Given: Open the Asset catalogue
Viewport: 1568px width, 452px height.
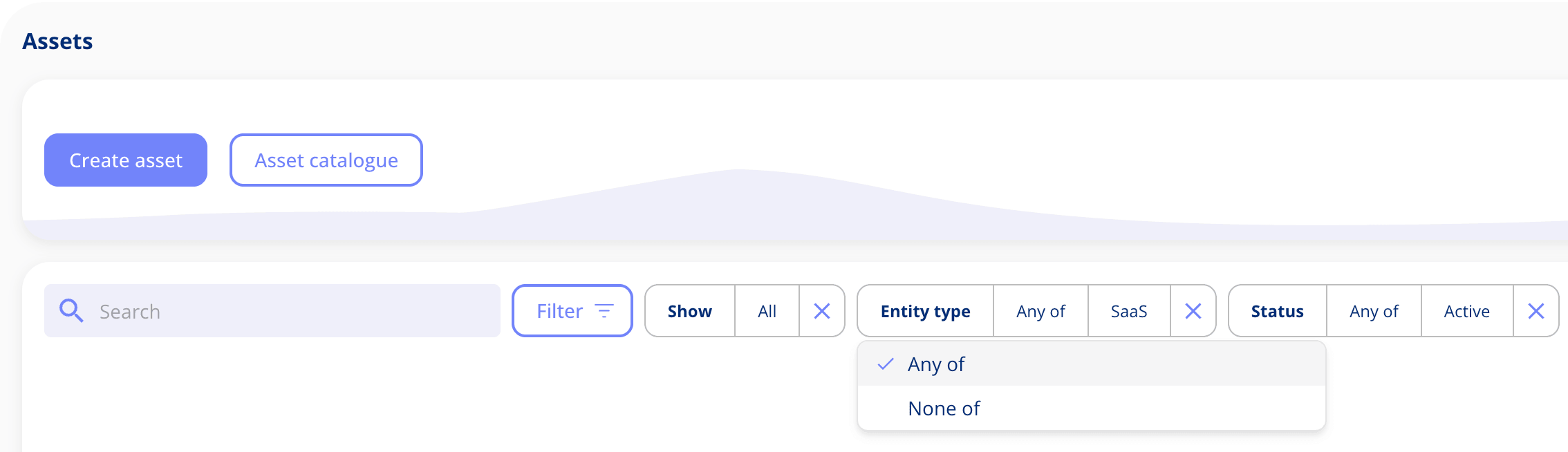Looking at the screenshot, I should (x=326, y=160).
